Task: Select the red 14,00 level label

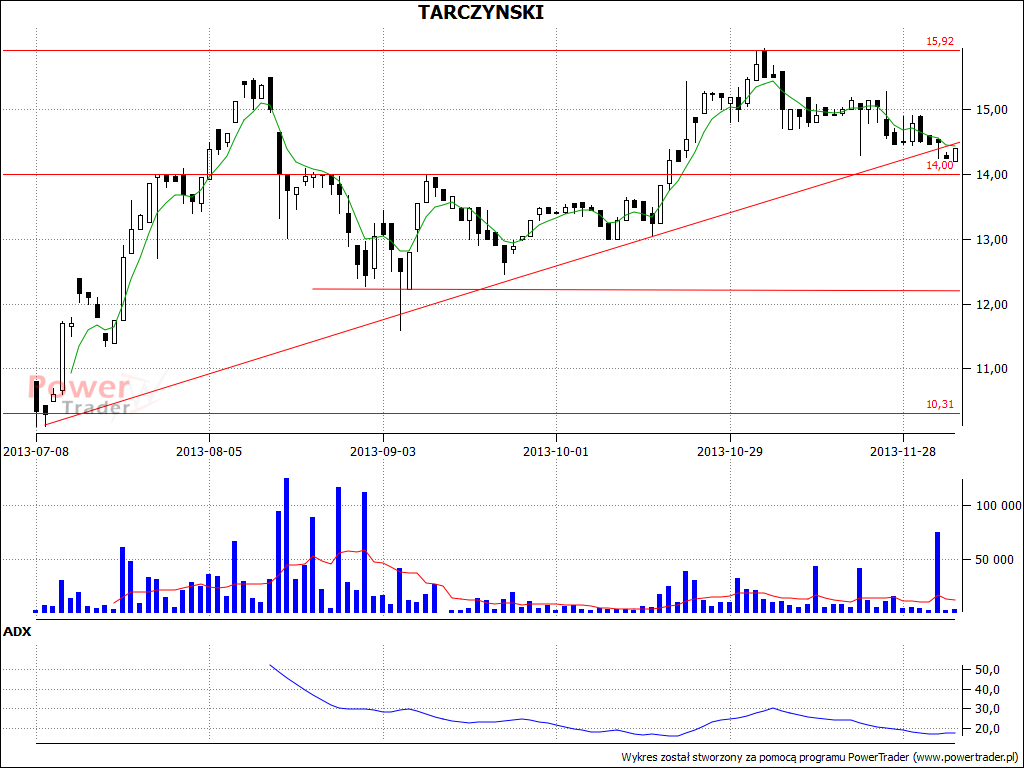Action: click(x=940, y=165)
